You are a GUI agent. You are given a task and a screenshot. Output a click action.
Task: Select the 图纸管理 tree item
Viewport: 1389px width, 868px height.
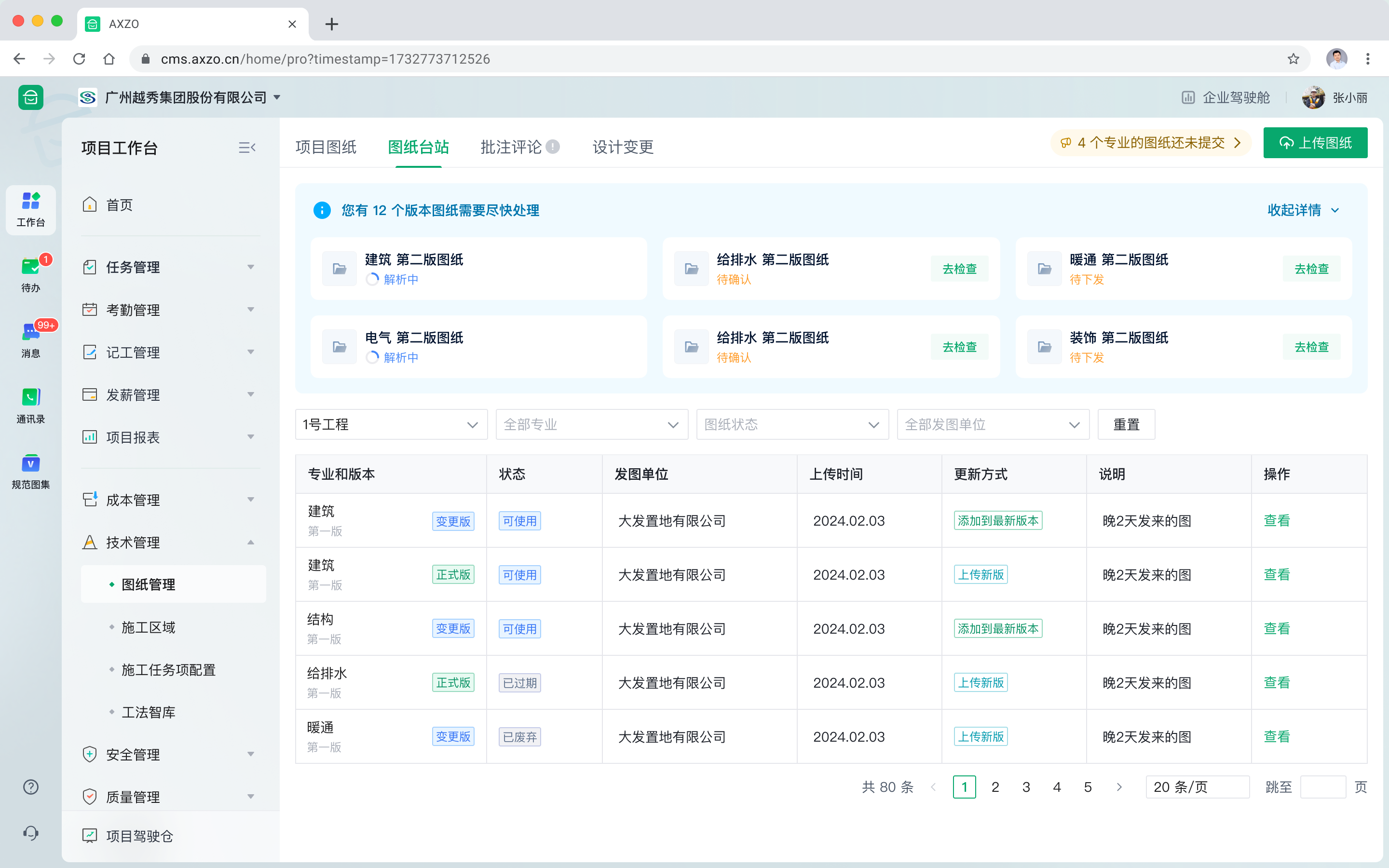(x=148, y=584)
